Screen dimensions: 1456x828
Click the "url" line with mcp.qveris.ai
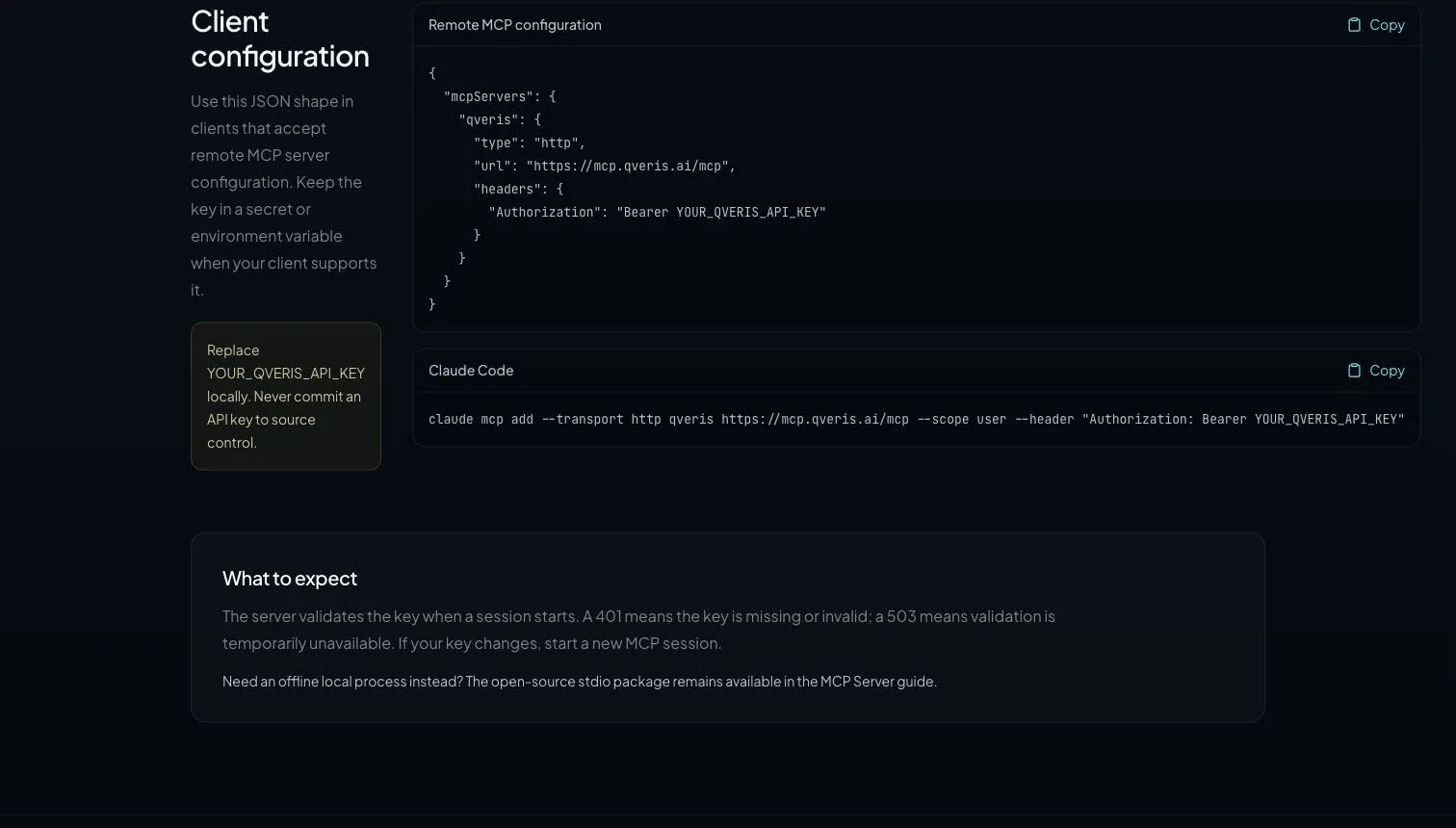[605, 166]
